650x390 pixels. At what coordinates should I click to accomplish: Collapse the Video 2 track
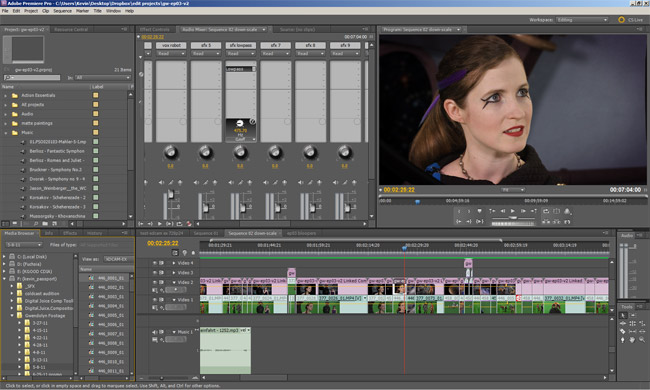(x=174, y=282)
